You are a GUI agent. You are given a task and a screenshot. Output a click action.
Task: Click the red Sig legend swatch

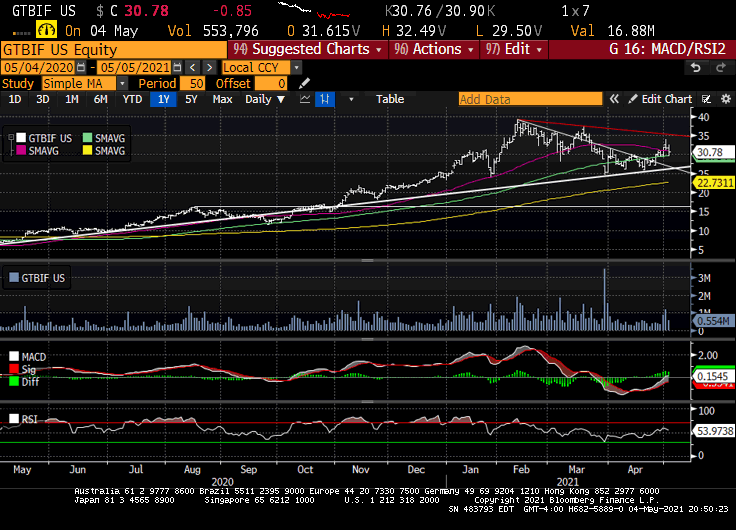pyautogui.click(x=14, y=369)
